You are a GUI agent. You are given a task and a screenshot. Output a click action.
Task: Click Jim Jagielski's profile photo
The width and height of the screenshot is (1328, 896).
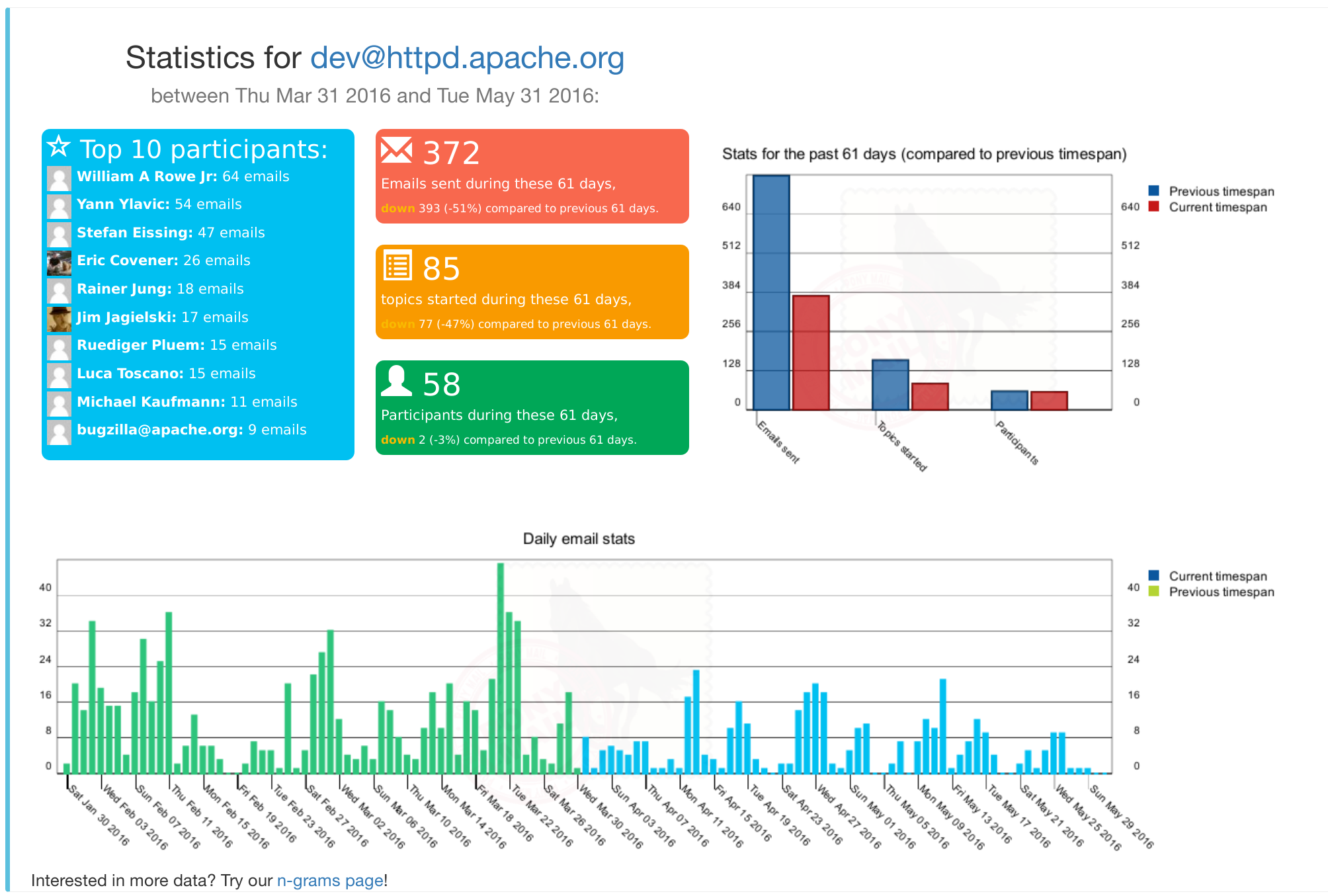(59, 319)
